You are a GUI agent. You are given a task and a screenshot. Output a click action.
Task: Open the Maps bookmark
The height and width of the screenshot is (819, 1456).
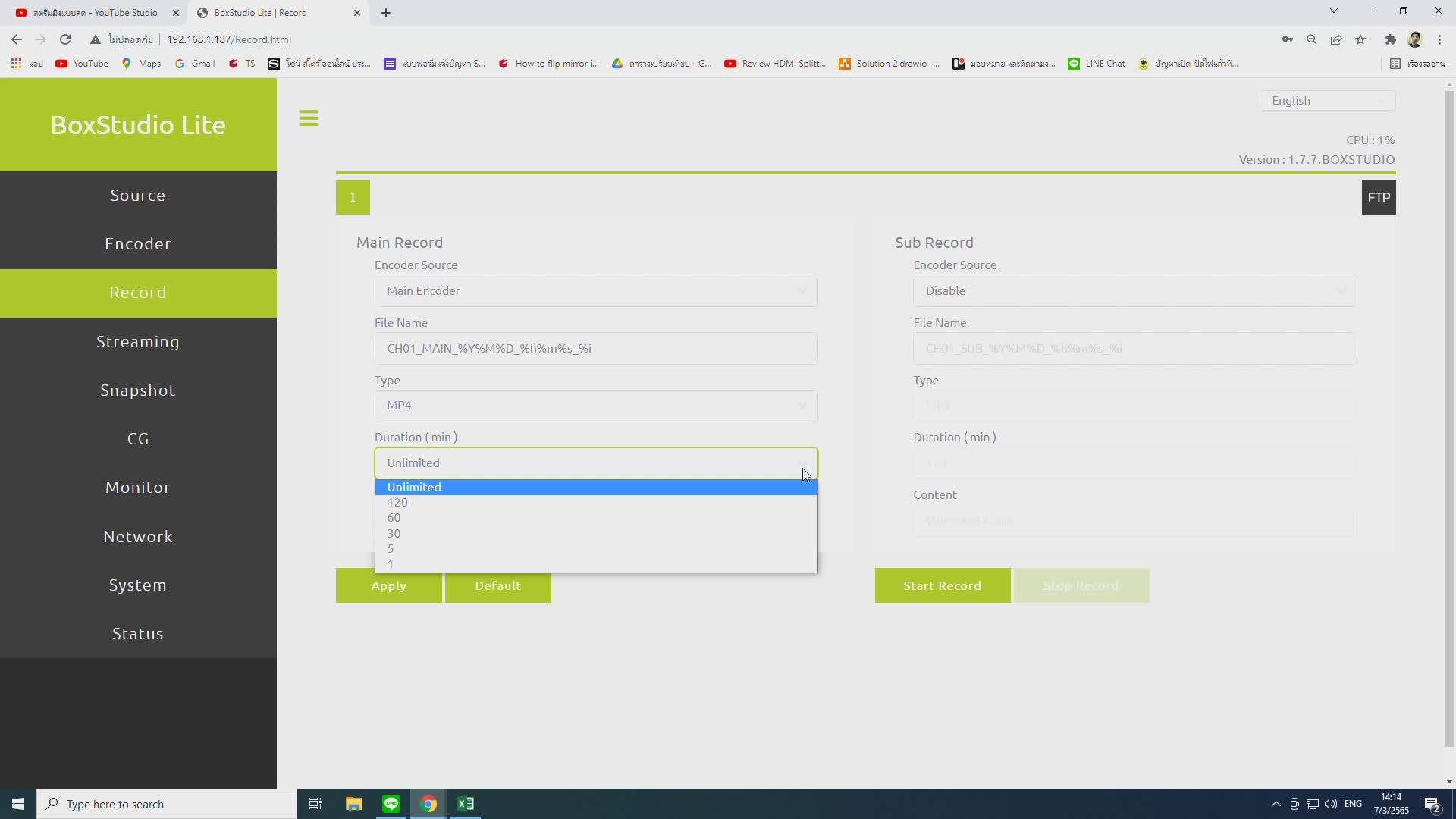[x=142, y=64]
